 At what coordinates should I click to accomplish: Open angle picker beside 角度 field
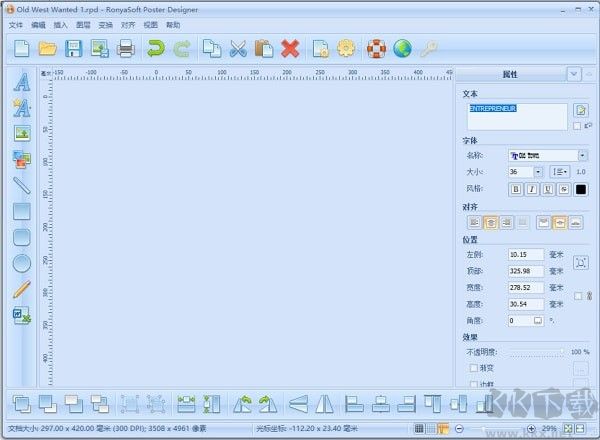(x=538, y=321)
